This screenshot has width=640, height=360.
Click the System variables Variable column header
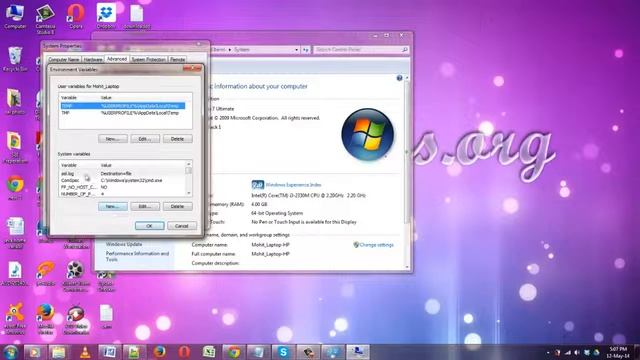click(x=79, y=165)
